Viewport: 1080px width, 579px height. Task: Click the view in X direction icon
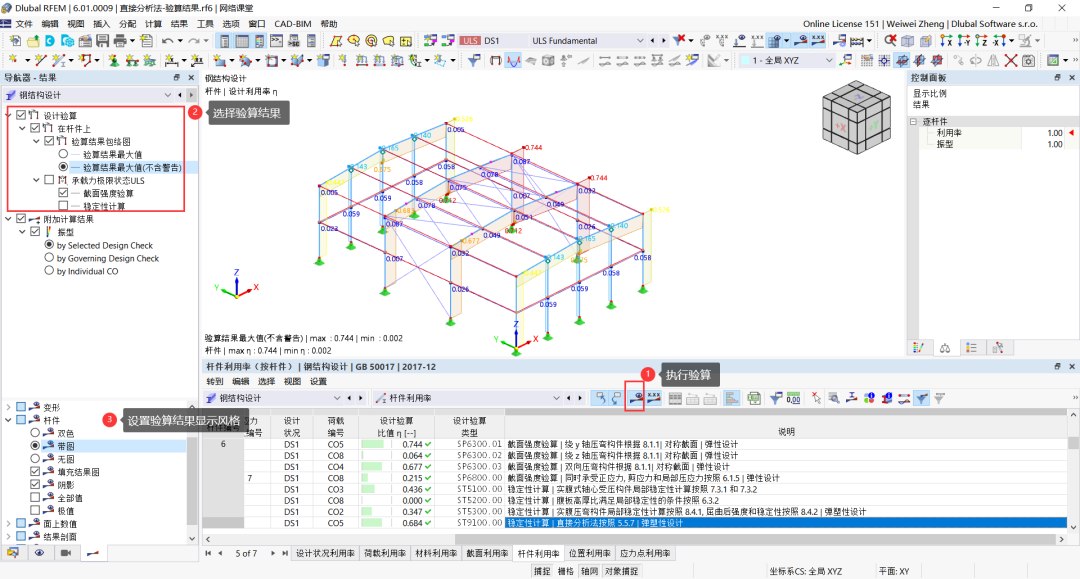point(947,41)
